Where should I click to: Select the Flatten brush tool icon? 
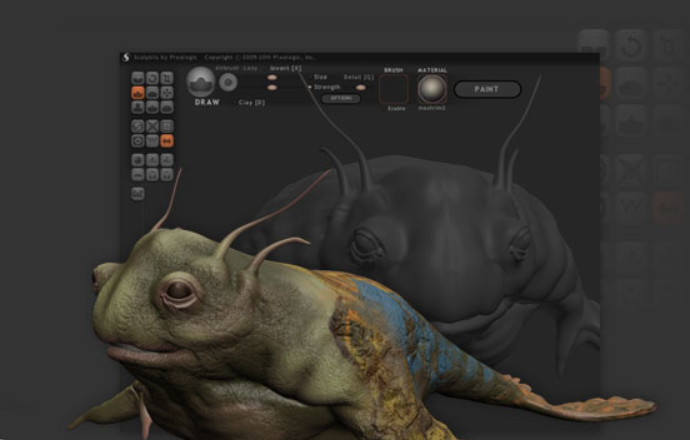point(152,92)
